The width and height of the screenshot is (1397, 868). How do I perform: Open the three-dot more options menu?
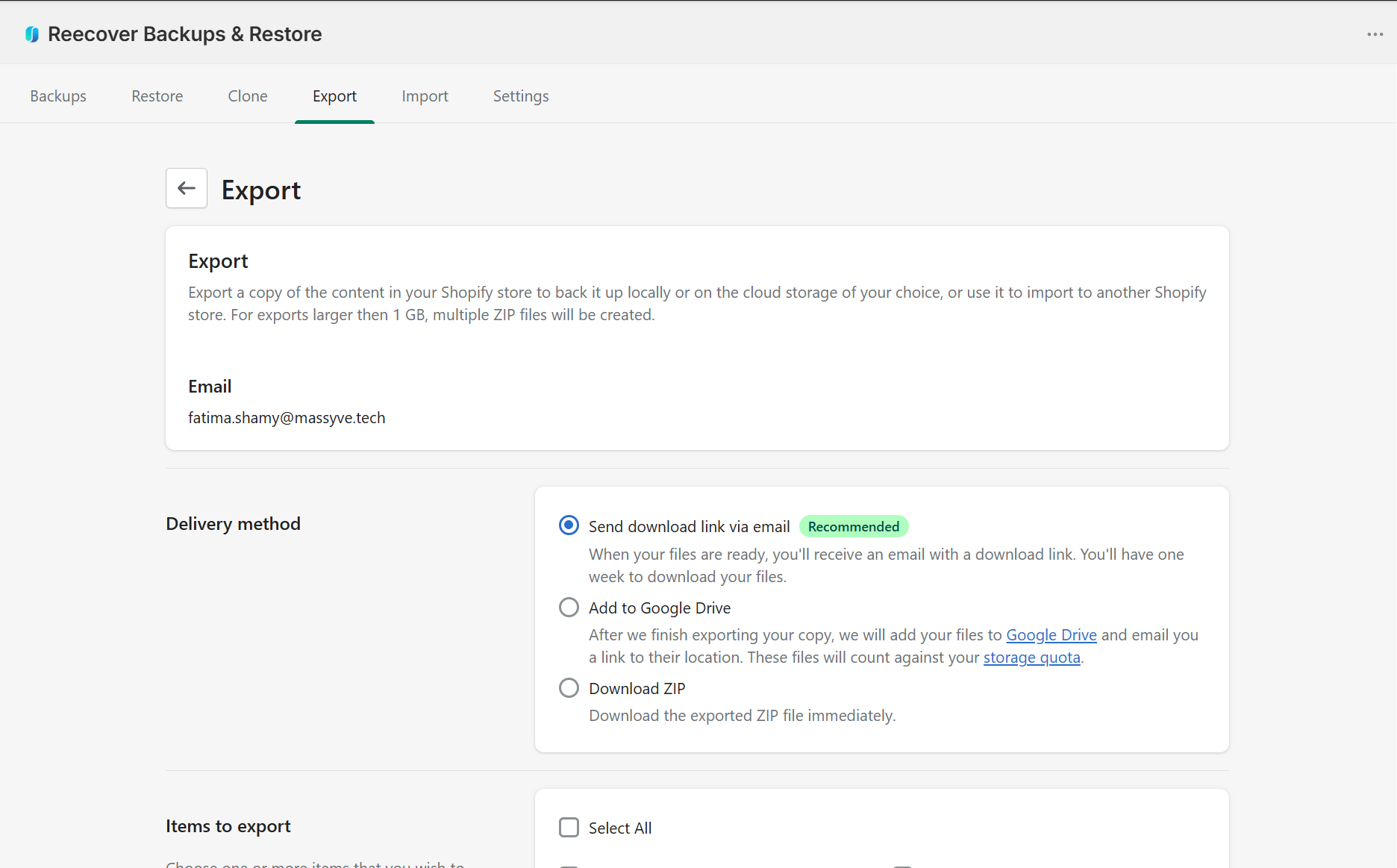1375,34
